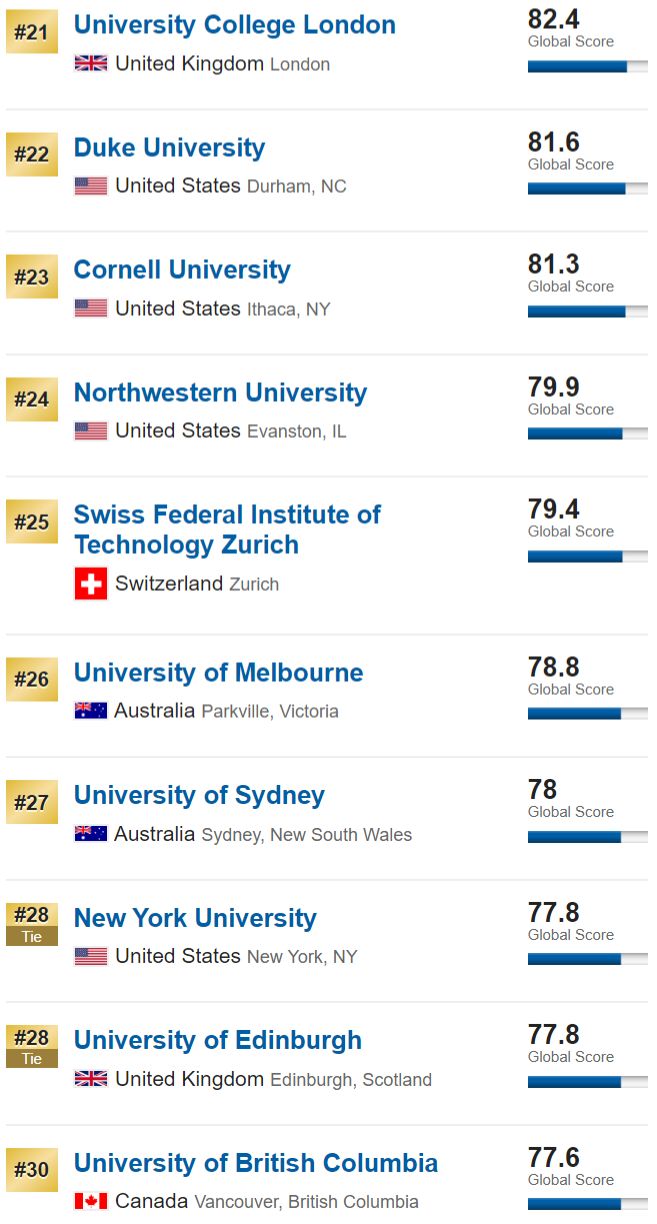
Task: Open the University College London link
Action: [235, 25]
